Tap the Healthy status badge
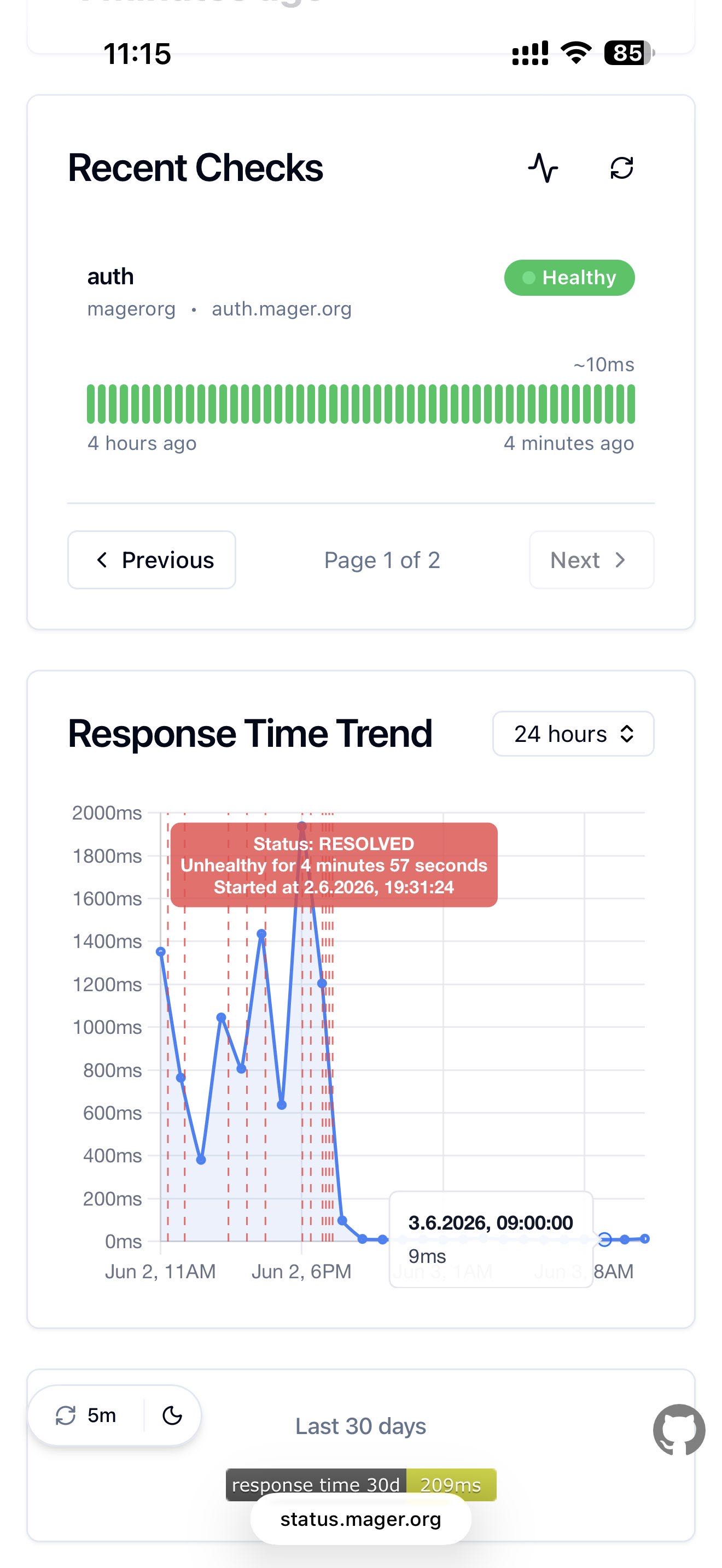Screen dimensions: 722x1568 coord(569,278)
